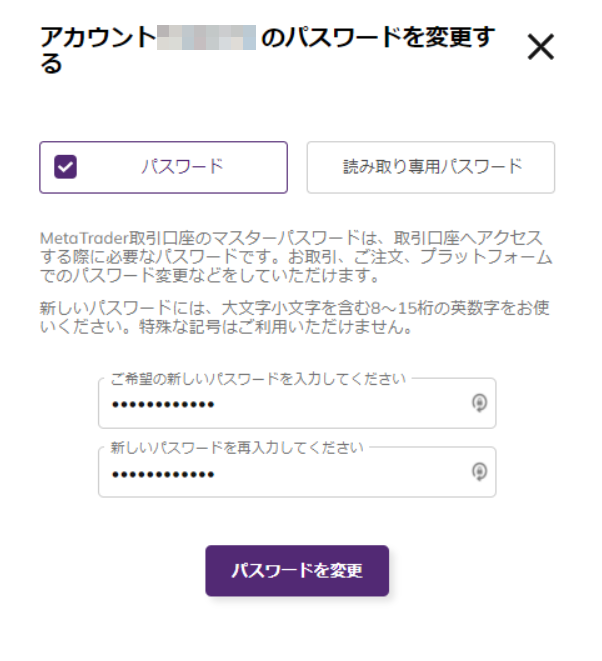Click the masked dots in confirmation field
Screen dimensions: 602x661
pyautogui.click(x=164, y=475)
